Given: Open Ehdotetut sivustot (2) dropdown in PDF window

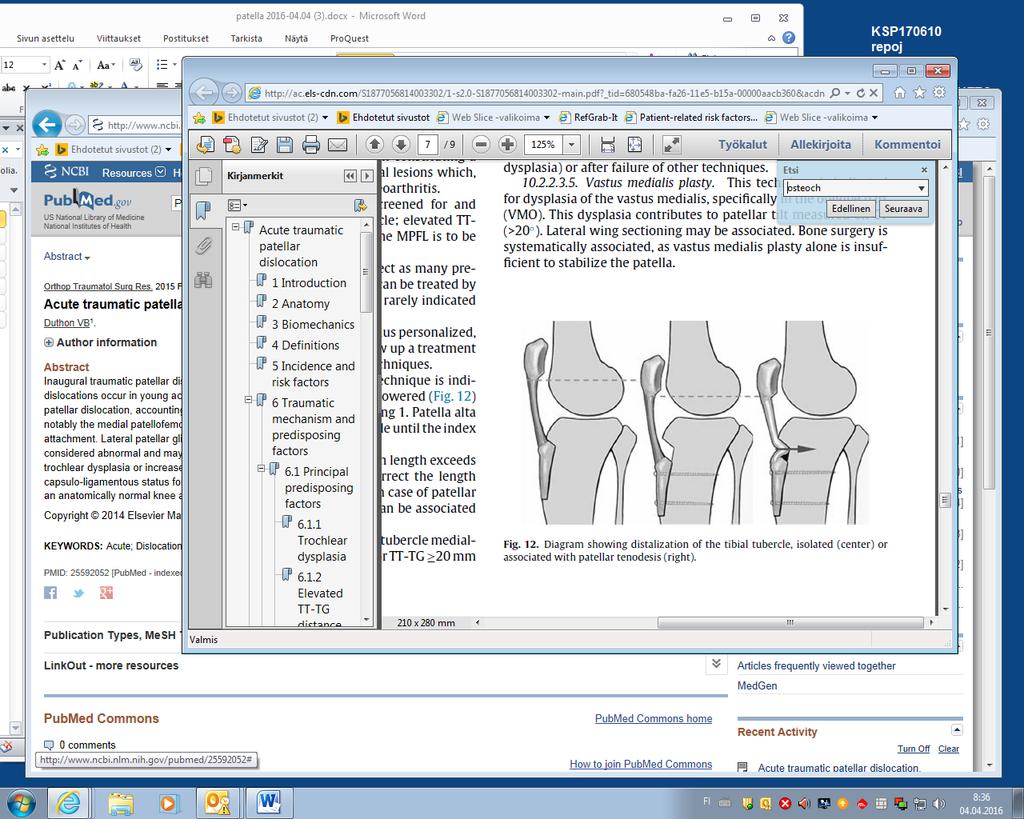Looking at the screenshot, I should [326, 118].
